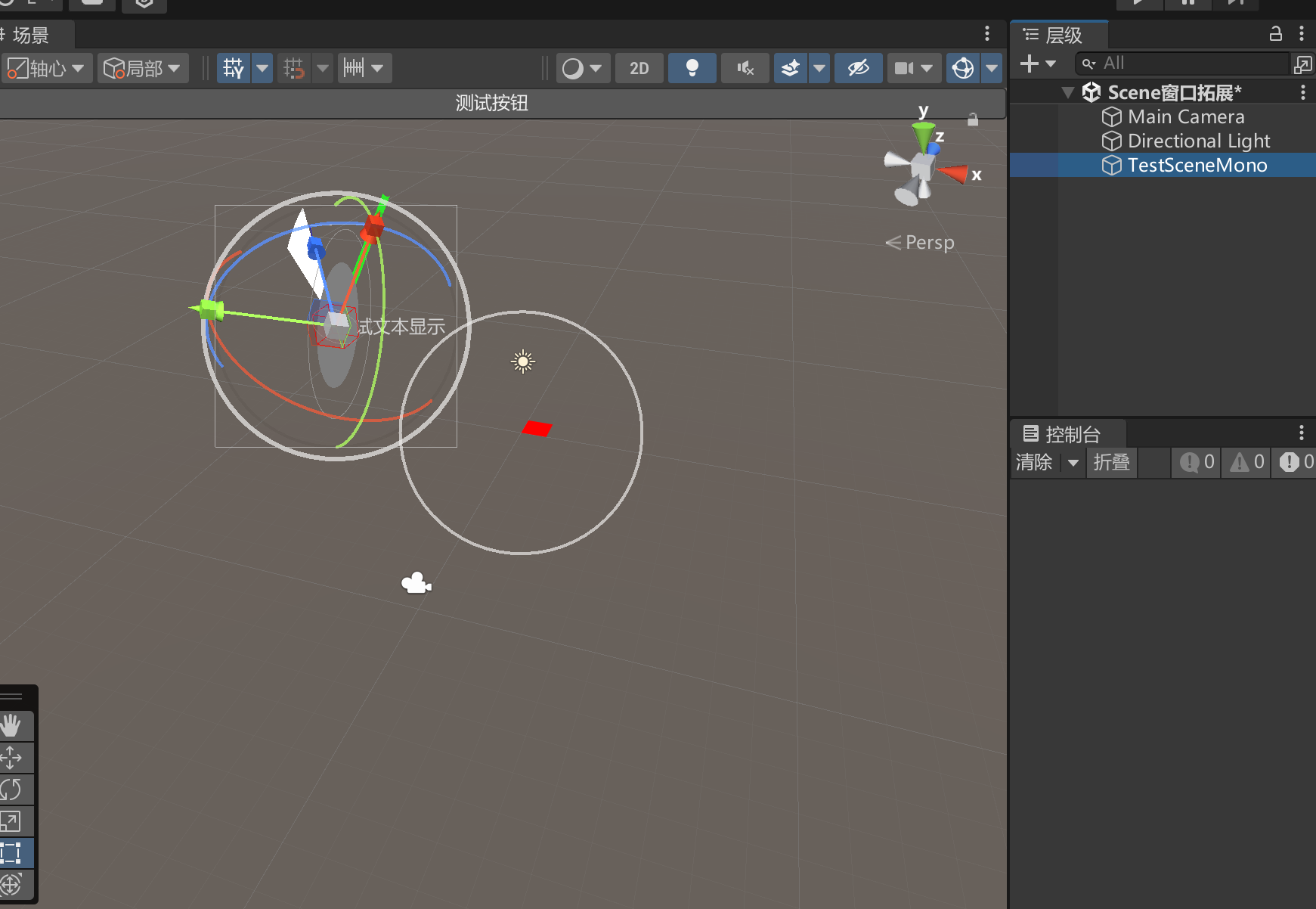Viewport: 1316px width, 909px height.
Task: Click the directional light sun gizmo
Action: coord(522,362)
